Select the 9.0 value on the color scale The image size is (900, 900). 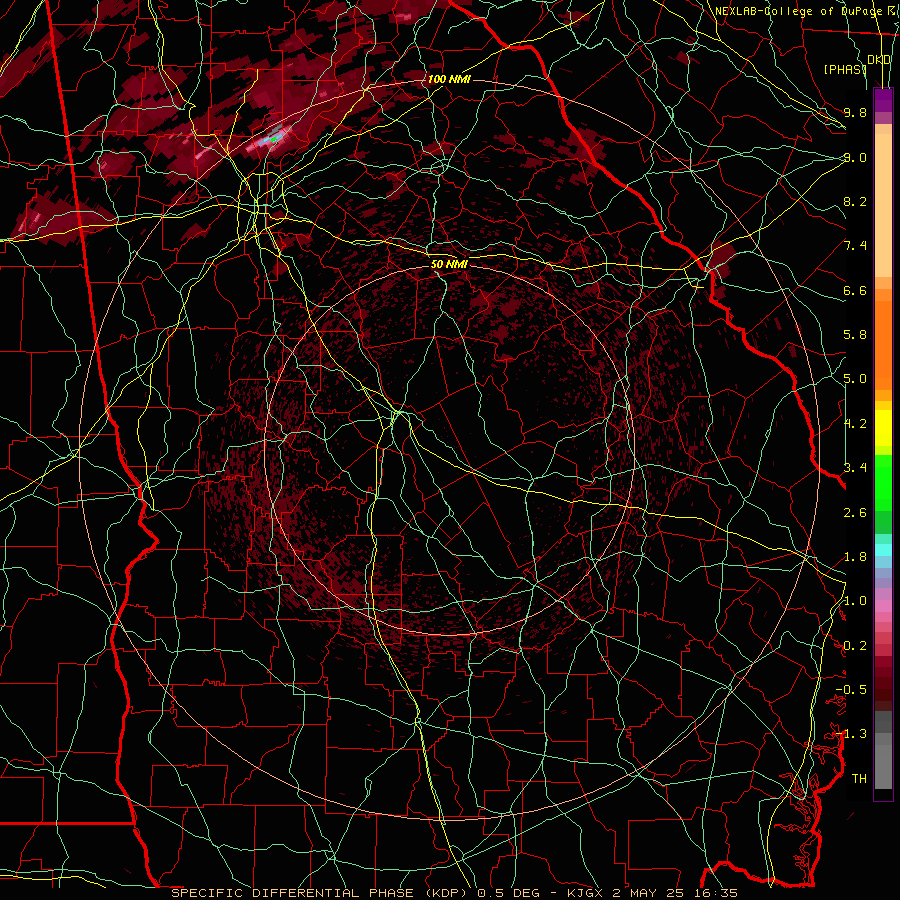click(x=855, y=157)
